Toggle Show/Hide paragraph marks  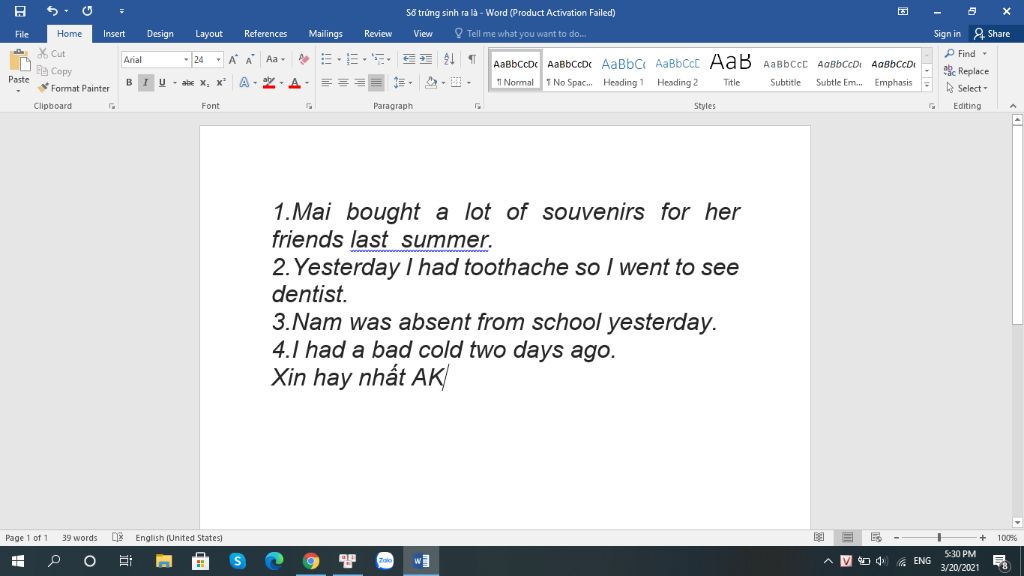point(472,59)
